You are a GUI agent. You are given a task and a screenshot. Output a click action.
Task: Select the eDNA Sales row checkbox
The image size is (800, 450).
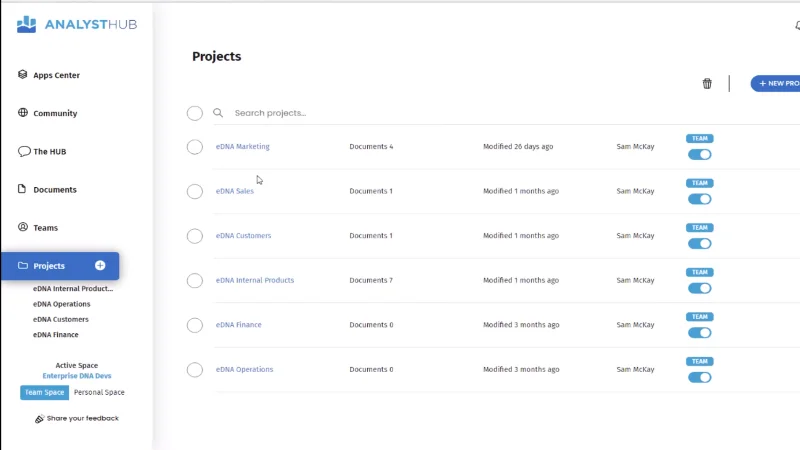(194, 191)
